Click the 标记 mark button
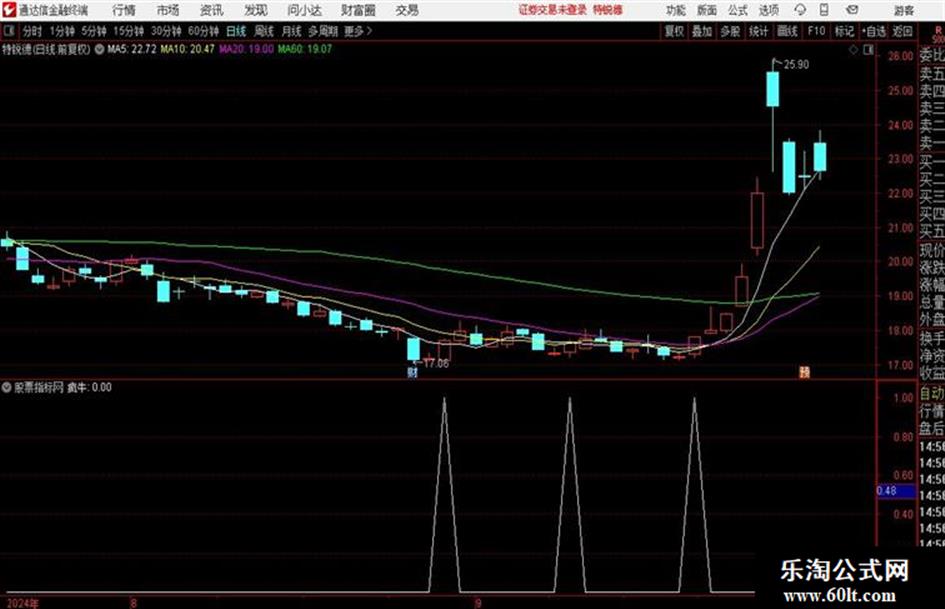Screen dimensions: 945x609 click(844, 31)
